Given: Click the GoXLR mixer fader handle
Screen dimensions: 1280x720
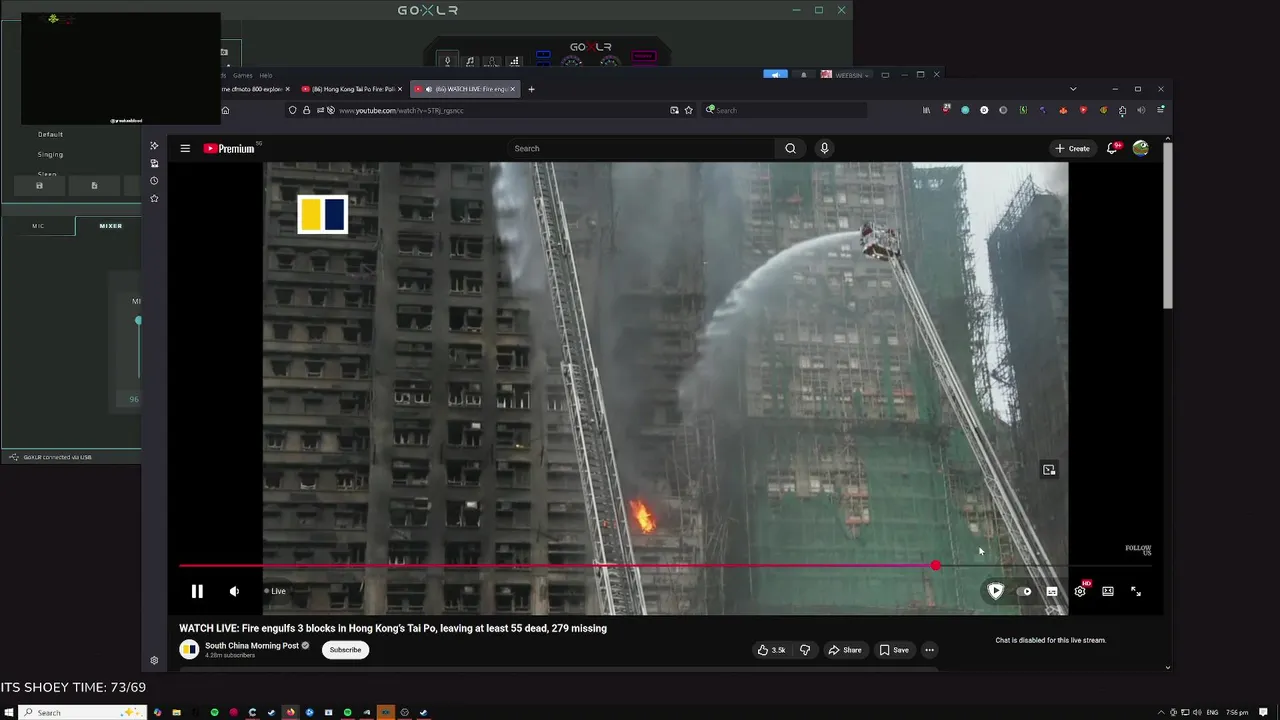Looking at the screenshot, I should click(x=138, y=320).
